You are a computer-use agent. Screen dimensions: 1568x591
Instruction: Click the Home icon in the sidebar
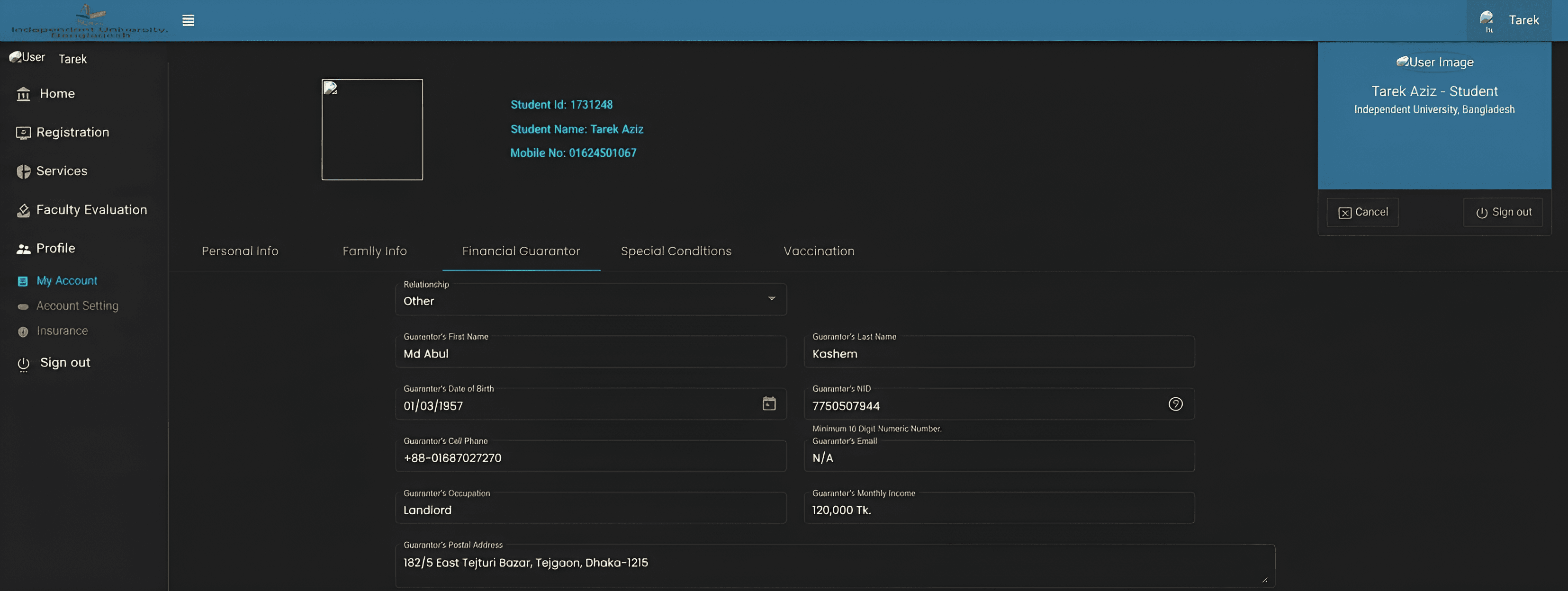coord(23,94)
